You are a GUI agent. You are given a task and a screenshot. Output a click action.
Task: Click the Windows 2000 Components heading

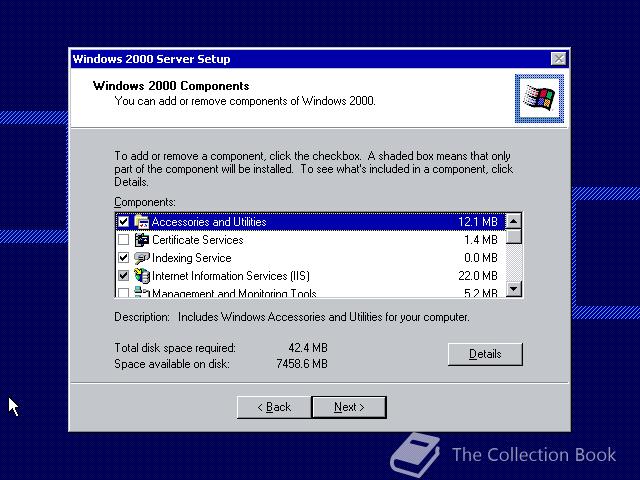coord(171,86)
